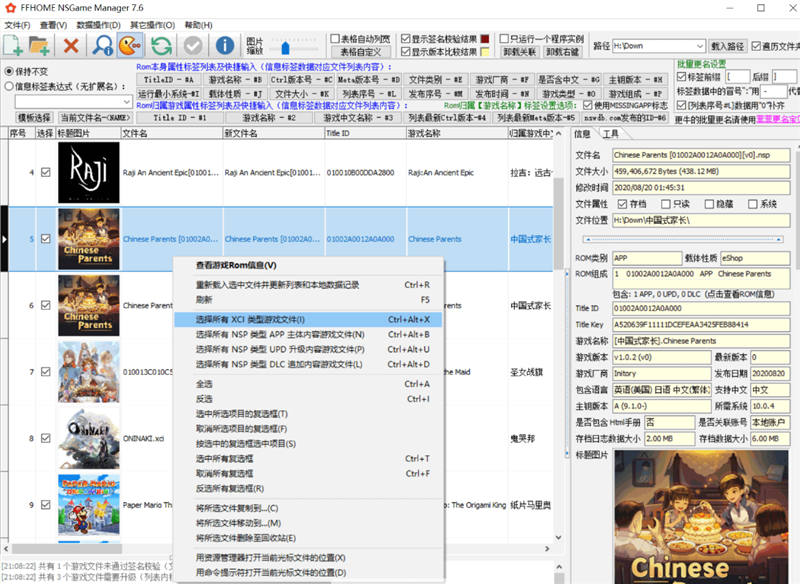800x584 pixels.
Task: Open 帮助(H) menu
Action: pyautogui.click(x=198, y=25)
